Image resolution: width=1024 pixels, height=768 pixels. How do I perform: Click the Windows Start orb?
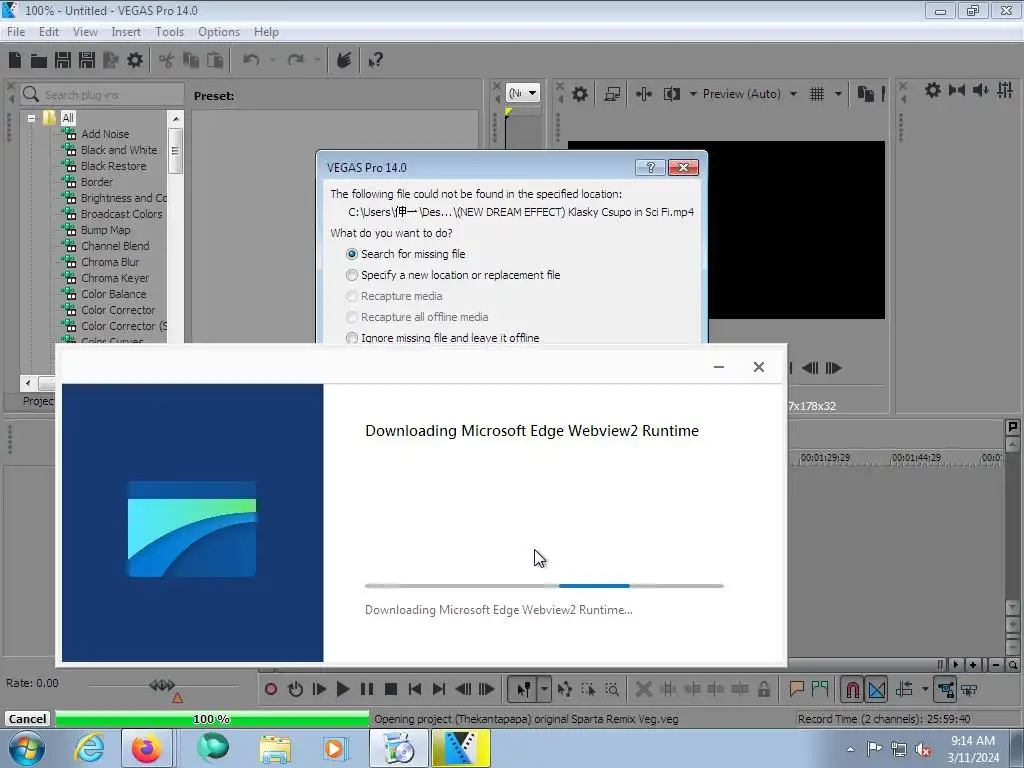click(x=27, y=748)
